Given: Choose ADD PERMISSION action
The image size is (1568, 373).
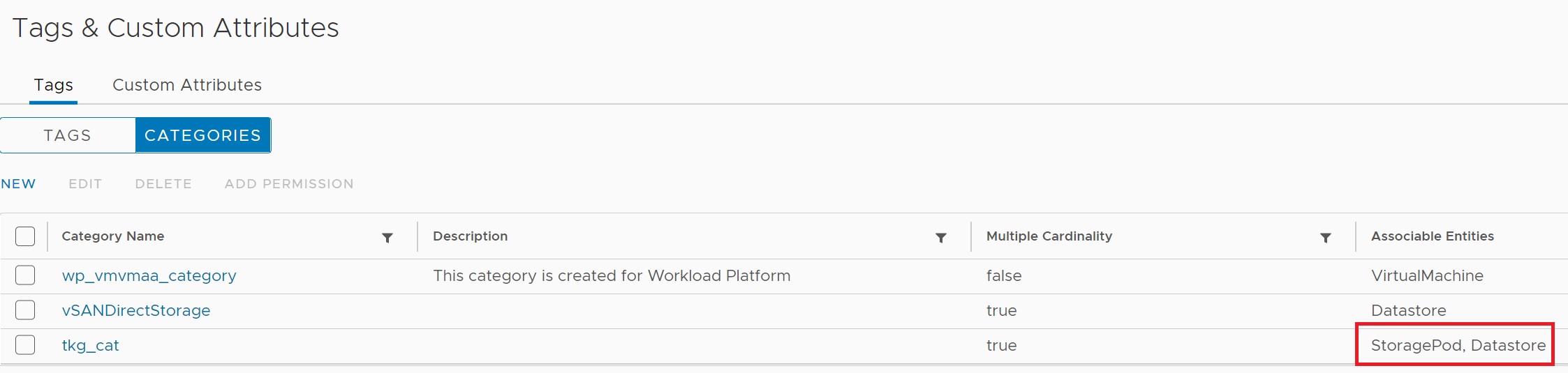Looking at the screenshot, I should click(x=289, y=184).
